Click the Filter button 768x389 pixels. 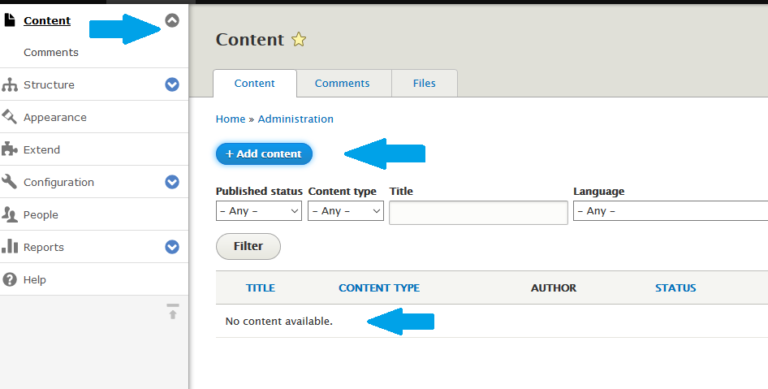[248, 246]
